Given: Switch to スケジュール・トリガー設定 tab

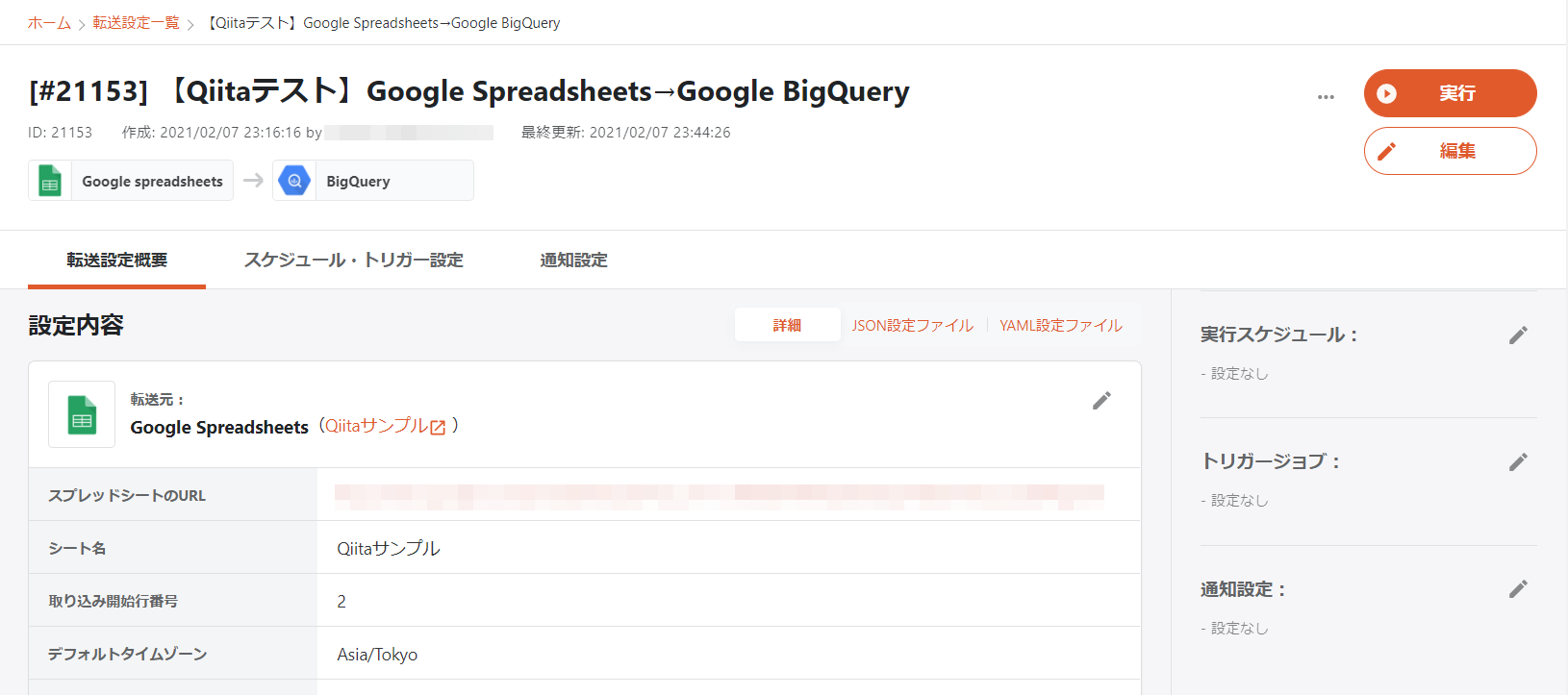Looking at the screenshot, I should click(x=353, y=260).
